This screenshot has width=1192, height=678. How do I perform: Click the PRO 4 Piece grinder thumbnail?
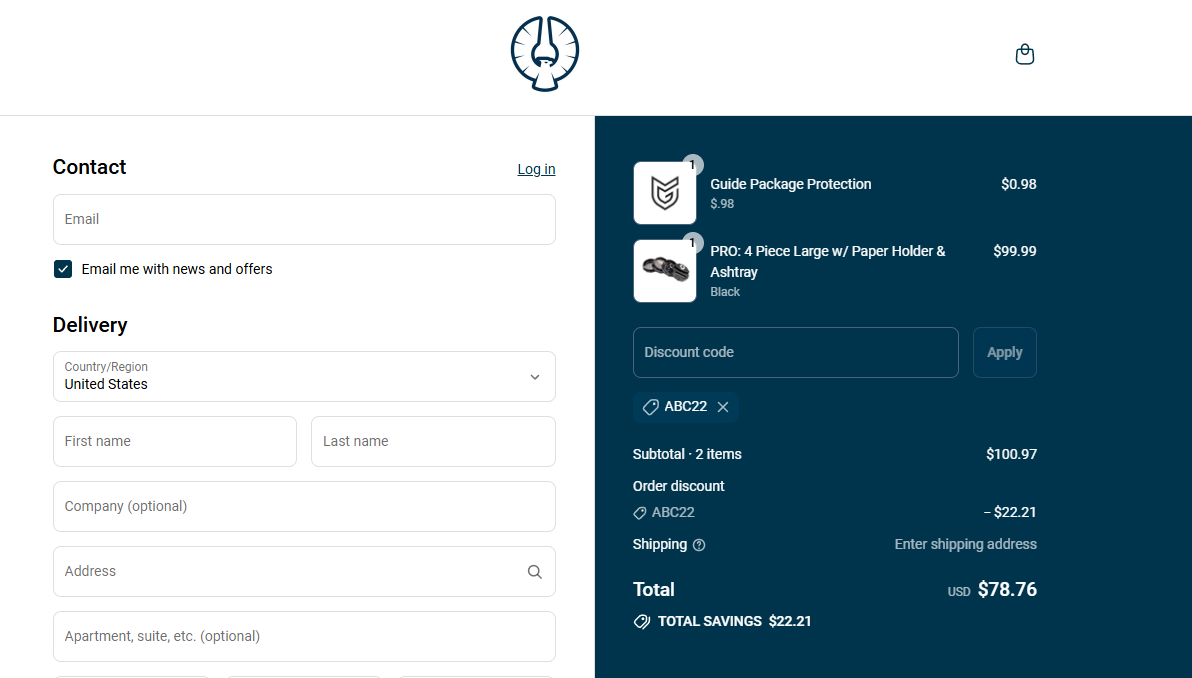tap(665, 271)
